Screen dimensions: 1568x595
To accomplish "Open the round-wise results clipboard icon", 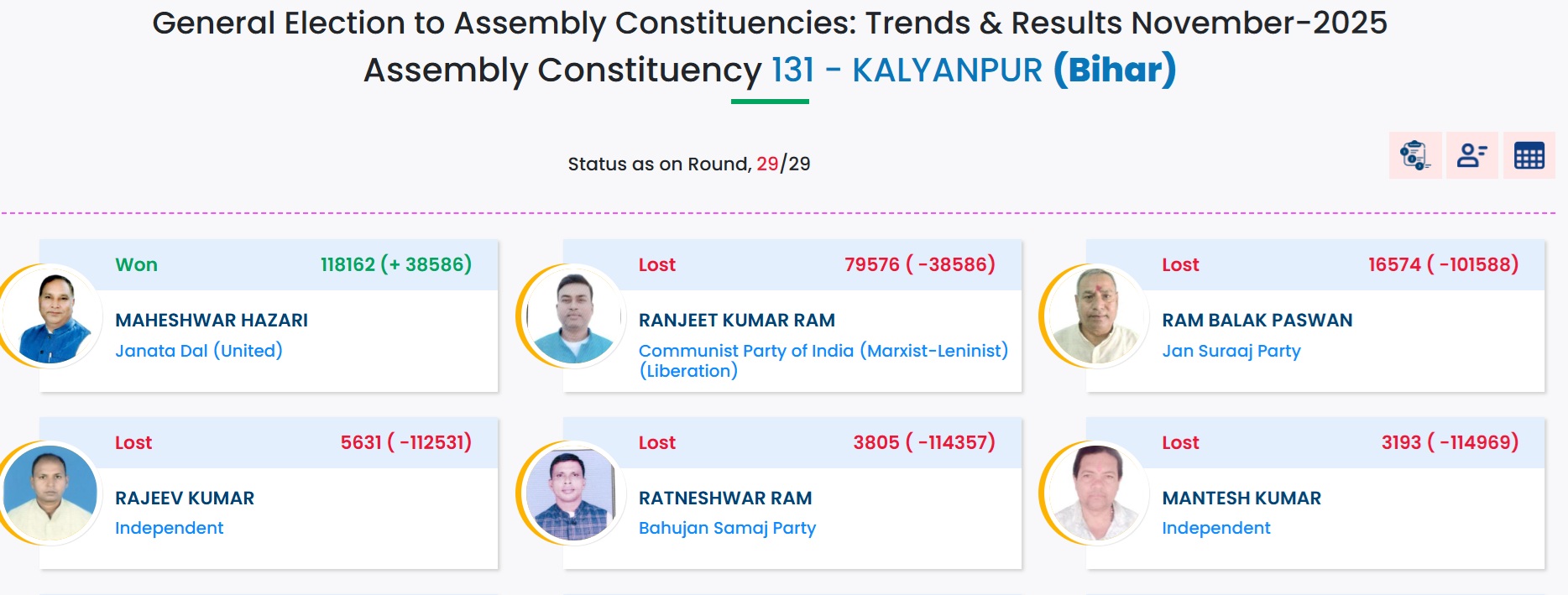I will pos(1414,155).
